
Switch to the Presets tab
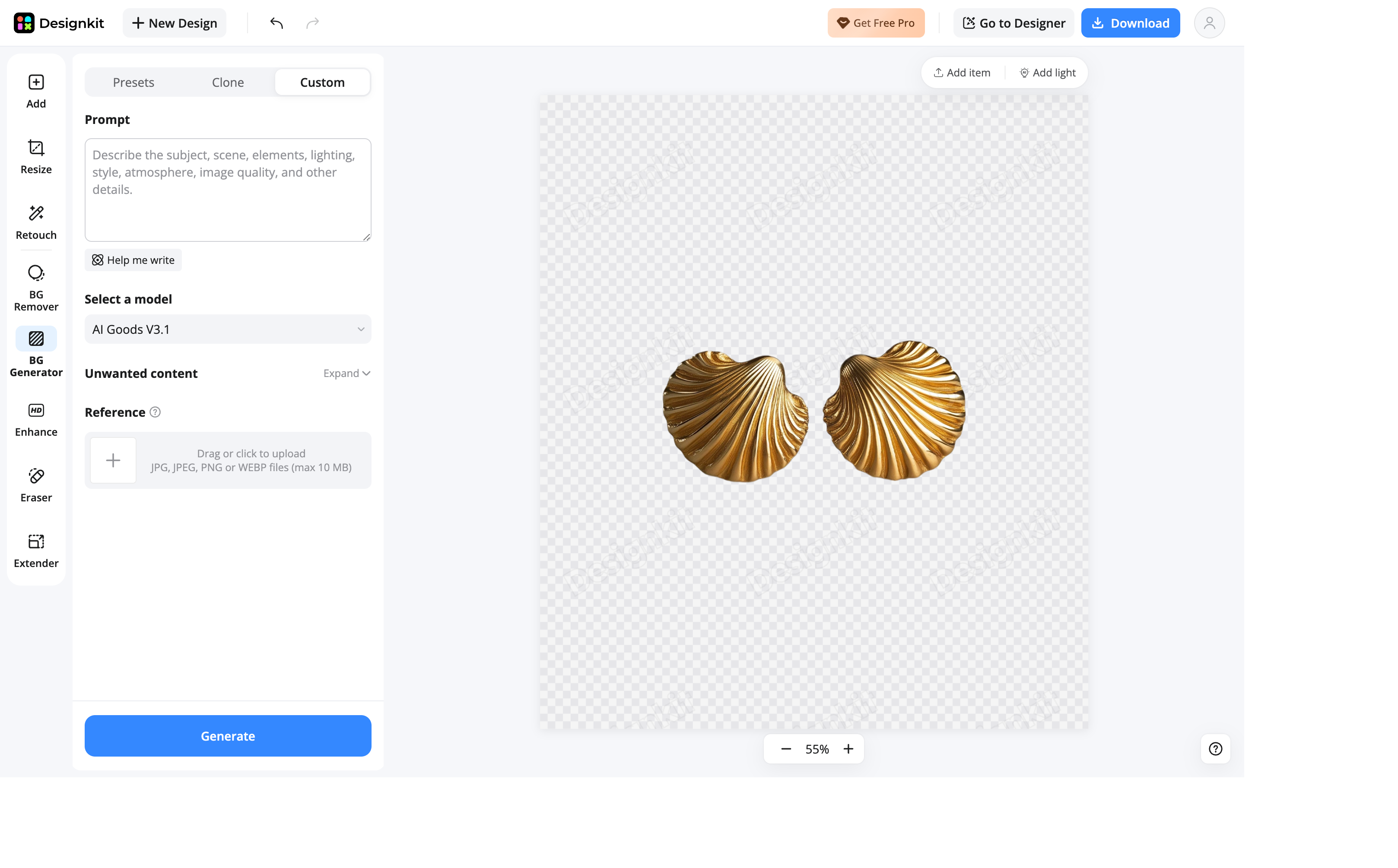(x=133, y=82)
